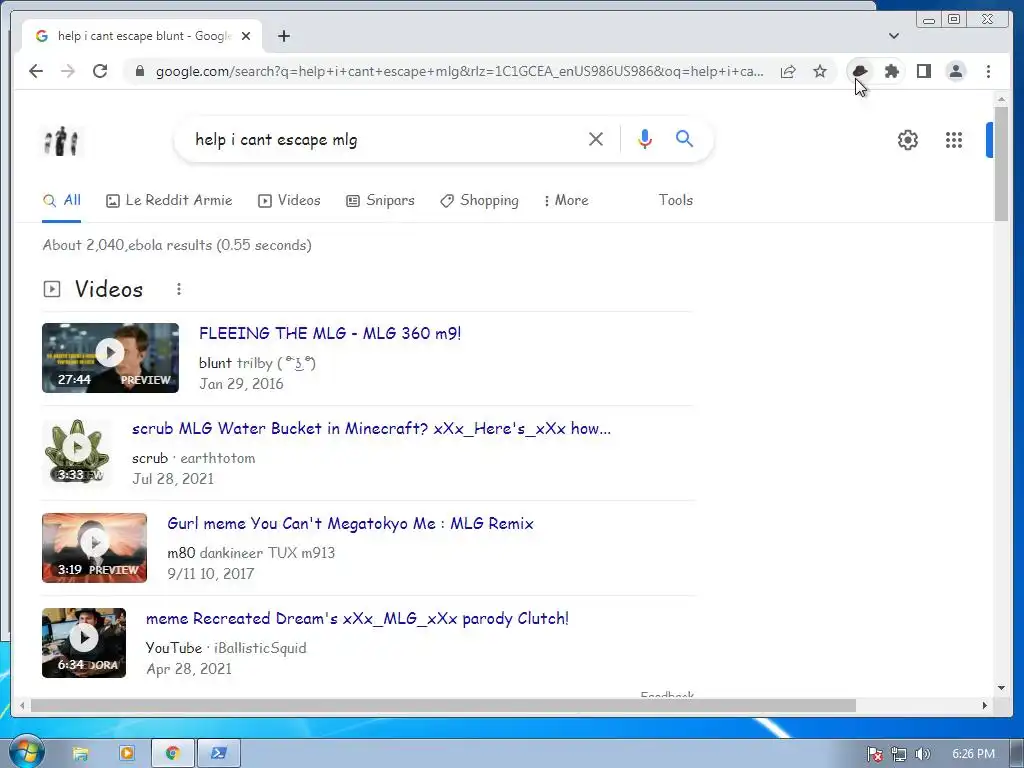
Task: Open 'scrub MLG Water Bucket in Minecraft' link
Action: [371, 429]
